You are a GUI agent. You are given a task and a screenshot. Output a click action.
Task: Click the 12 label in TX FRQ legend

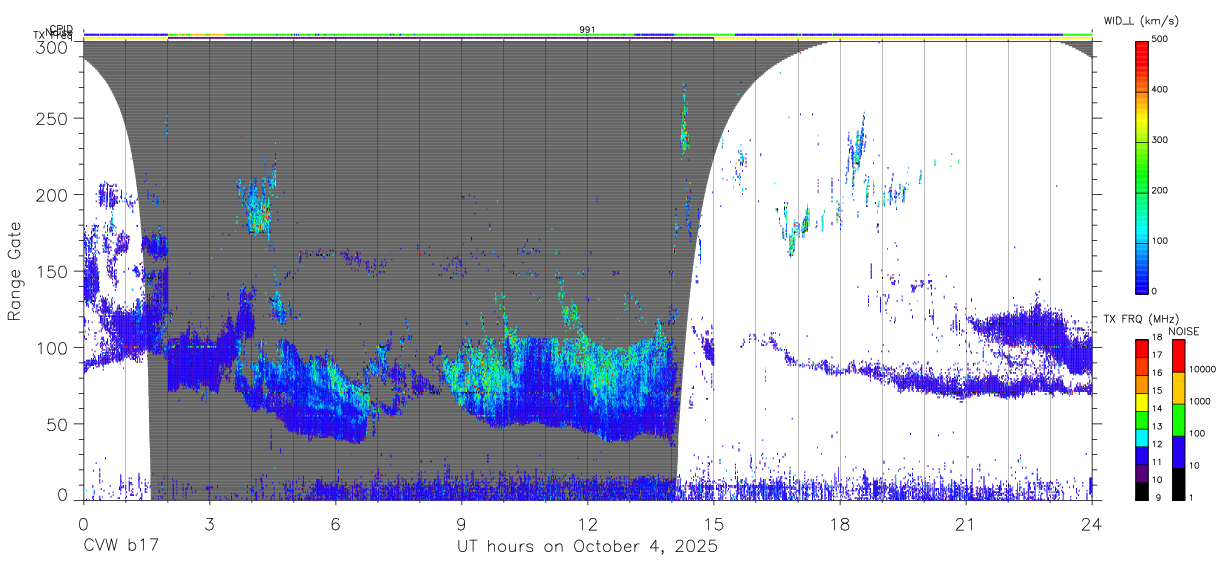(1156, 444)
